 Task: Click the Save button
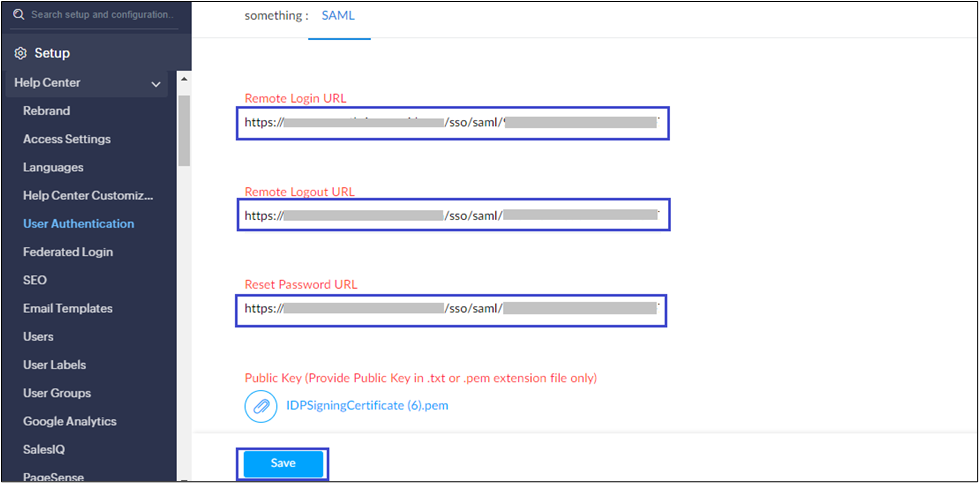pos(283,464)
